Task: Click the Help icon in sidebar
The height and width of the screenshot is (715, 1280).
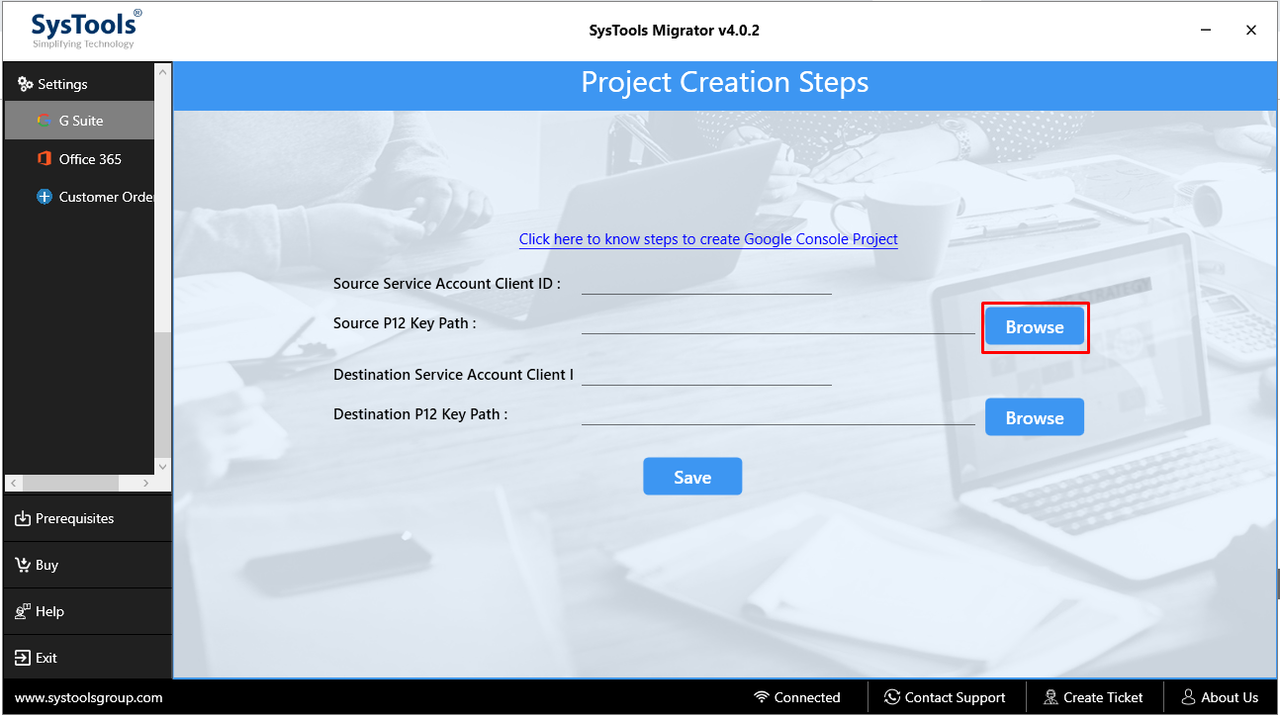Action: 23,611
